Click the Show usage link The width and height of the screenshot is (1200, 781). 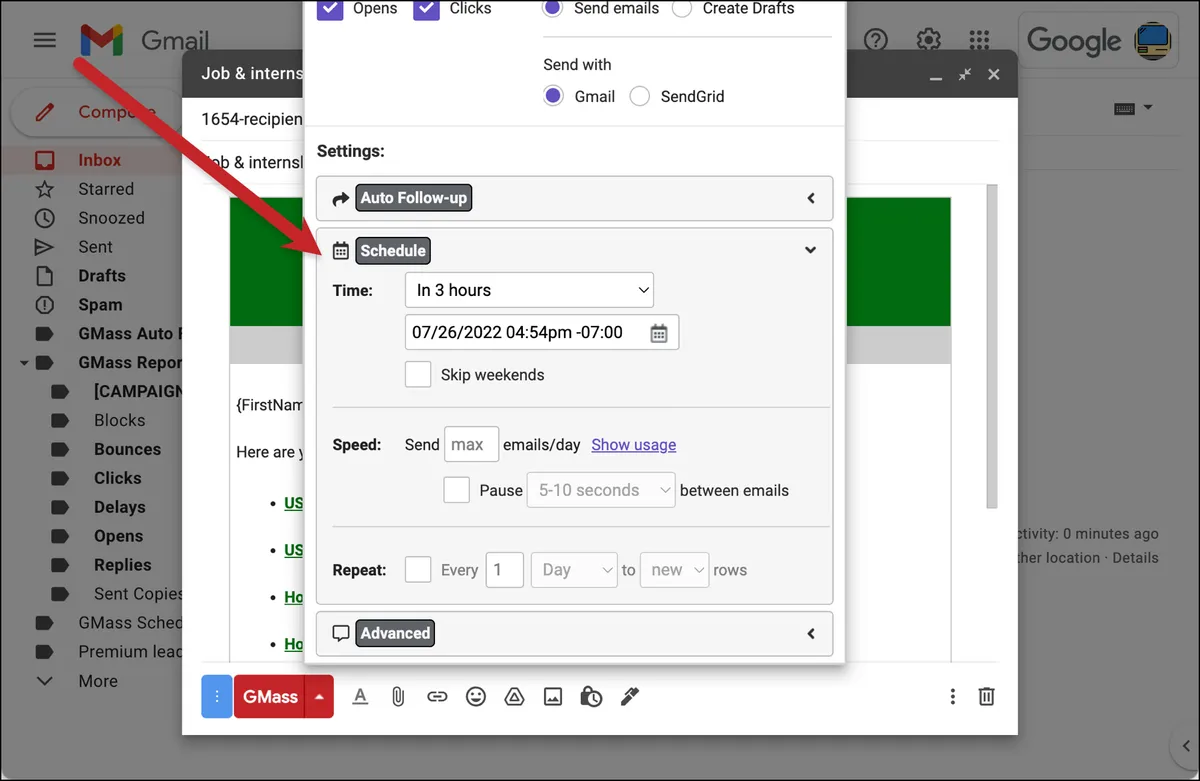coord(634,444)
